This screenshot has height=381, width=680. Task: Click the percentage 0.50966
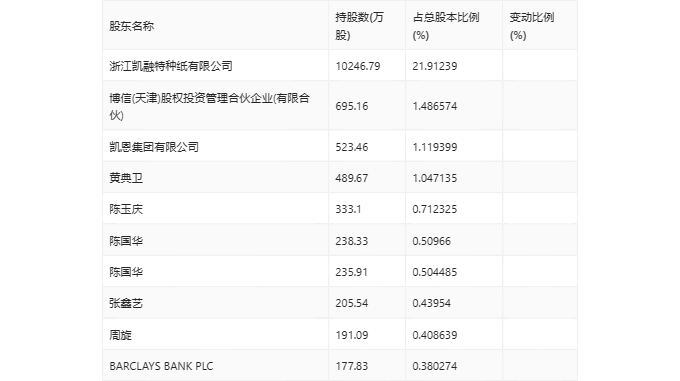point(432,241)
